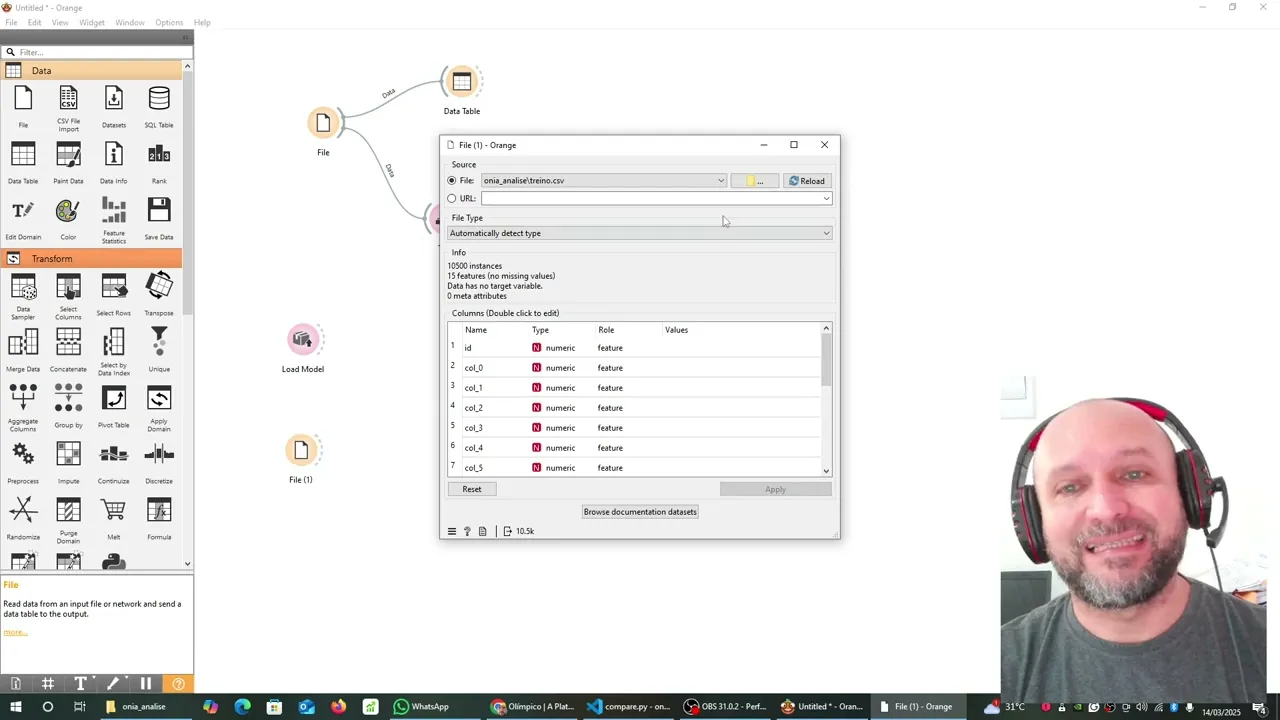Select the Rank widget
Screen dimensions: 1280x720
pyautogui.click(x=159, y=164)
